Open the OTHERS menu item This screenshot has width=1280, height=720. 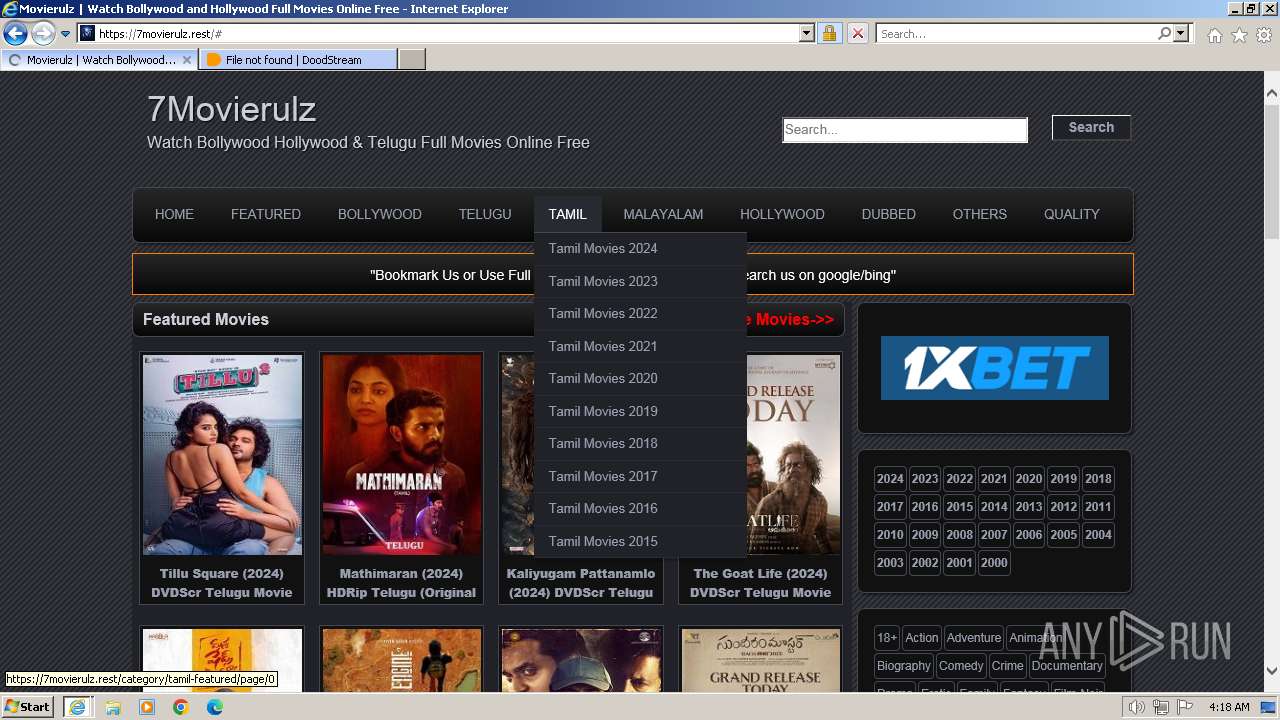tap(980, 214)
